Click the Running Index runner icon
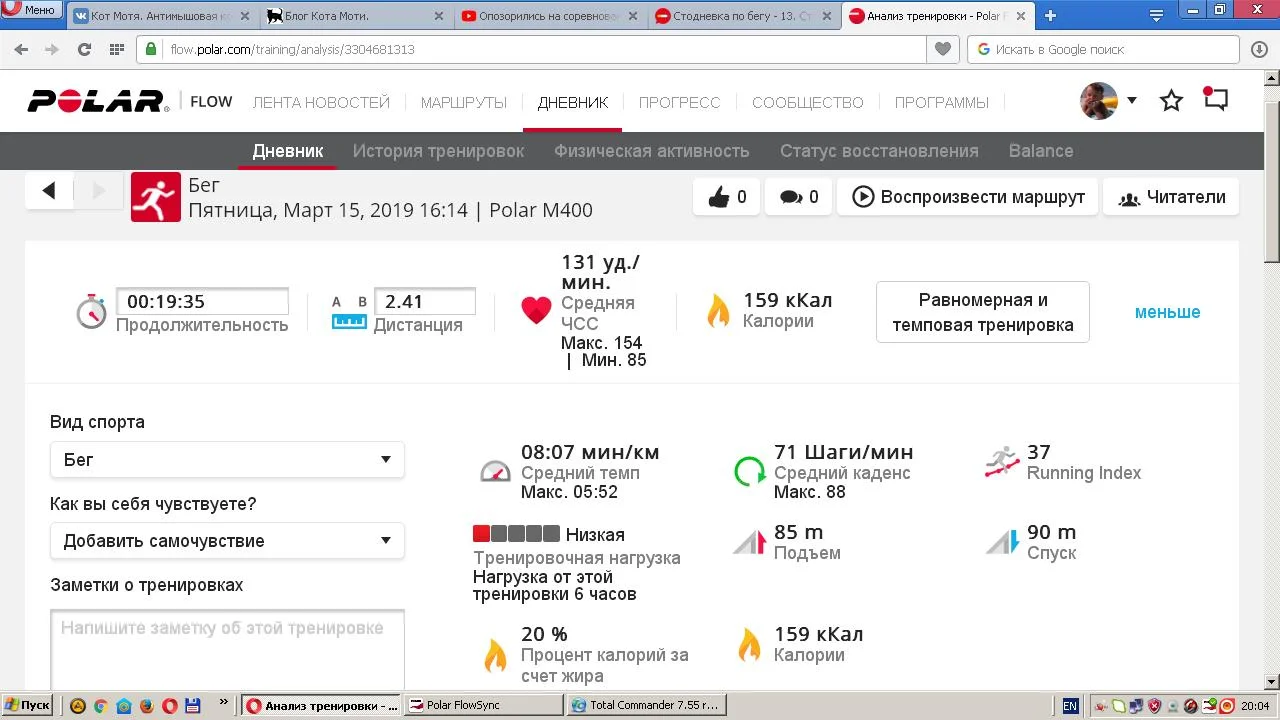Image resolution: width=1280 pixels, height=720 pixels. tap(1002, 461)
